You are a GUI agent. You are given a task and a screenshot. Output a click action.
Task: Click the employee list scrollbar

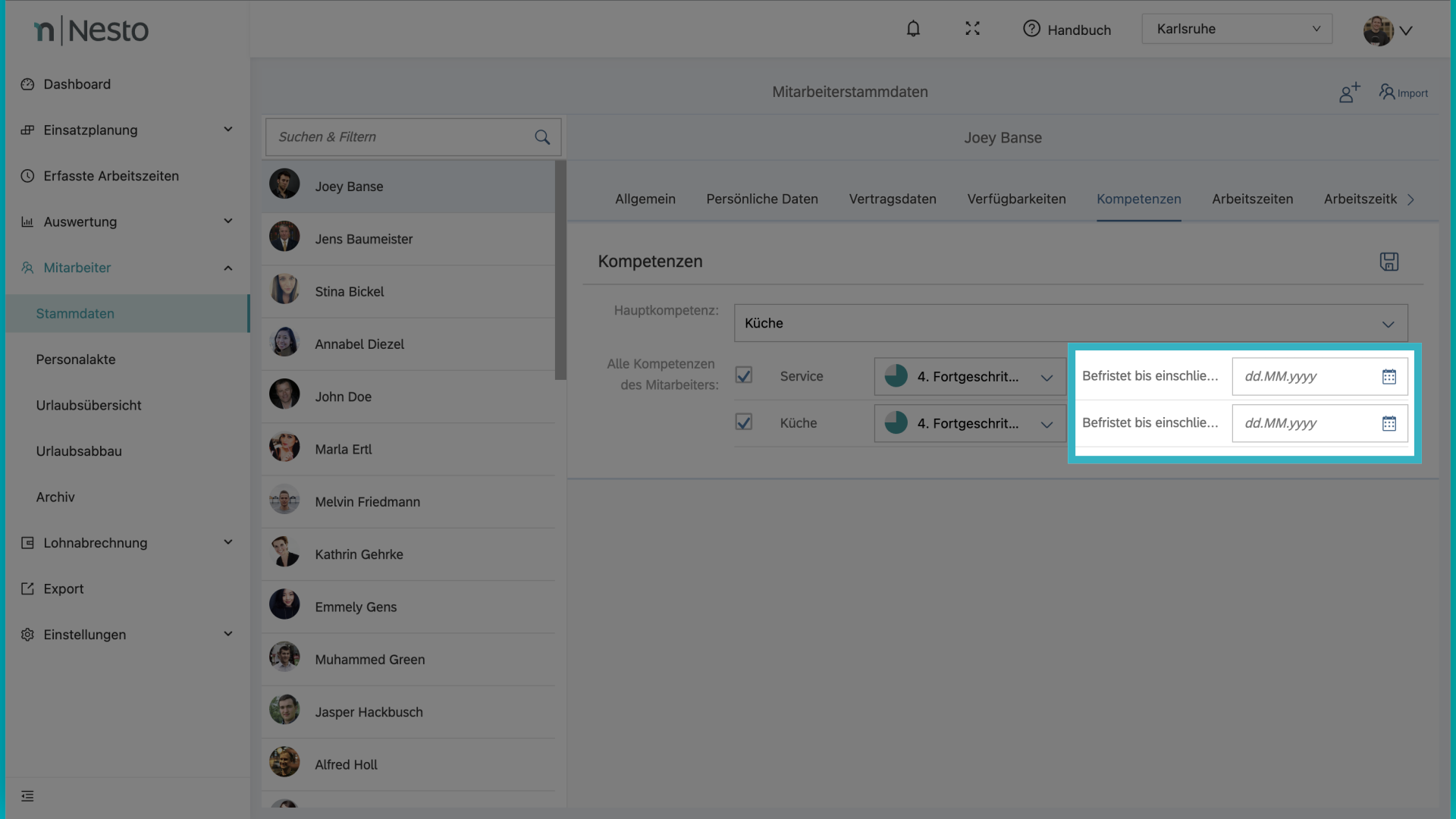(560, 270)
